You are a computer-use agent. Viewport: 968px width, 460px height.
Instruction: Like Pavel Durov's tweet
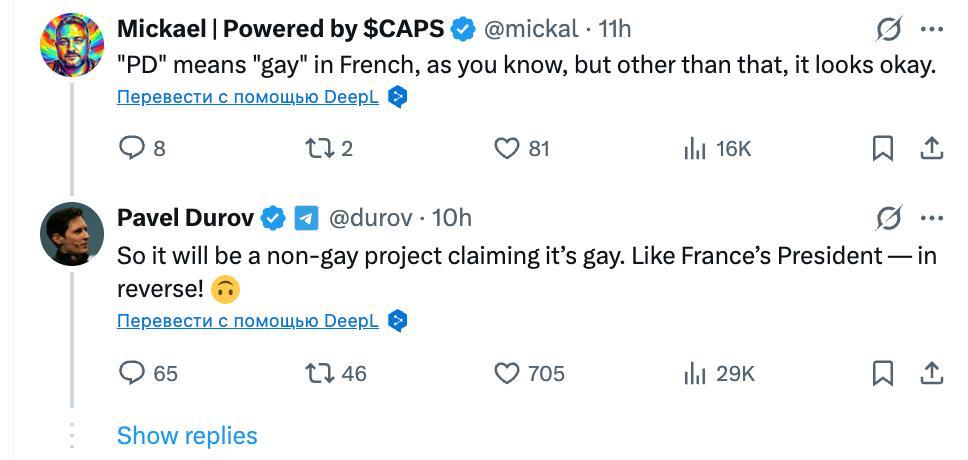pos(508,373)
